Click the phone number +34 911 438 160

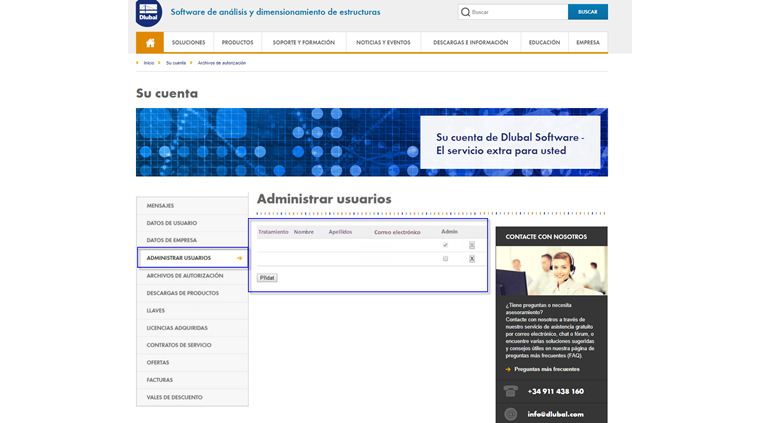555,392
